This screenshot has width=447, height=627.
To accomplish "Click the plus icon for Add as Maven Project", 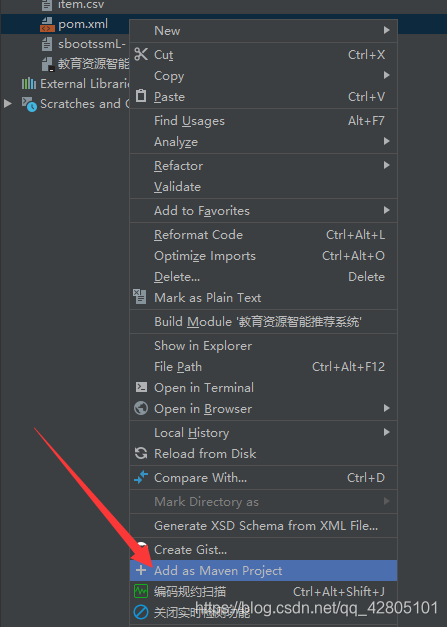I will coord(141,570).
